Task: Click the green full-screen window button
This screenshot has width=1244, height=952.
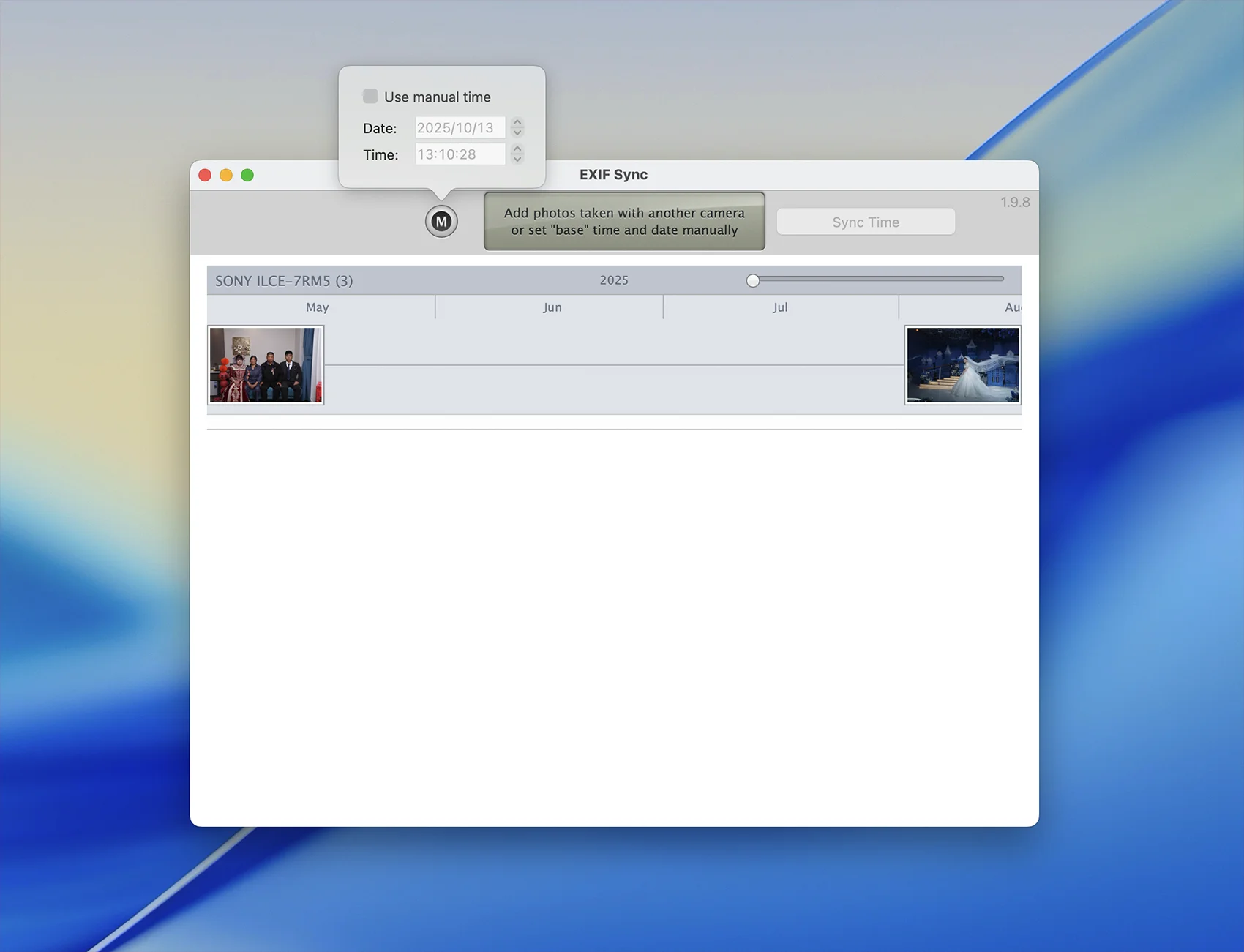Action: 247,175
